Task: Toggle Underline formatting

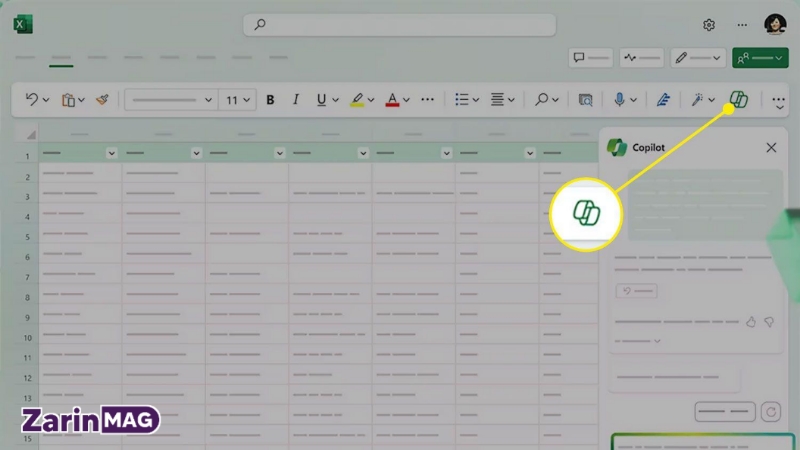Action: tap(321, 100)
